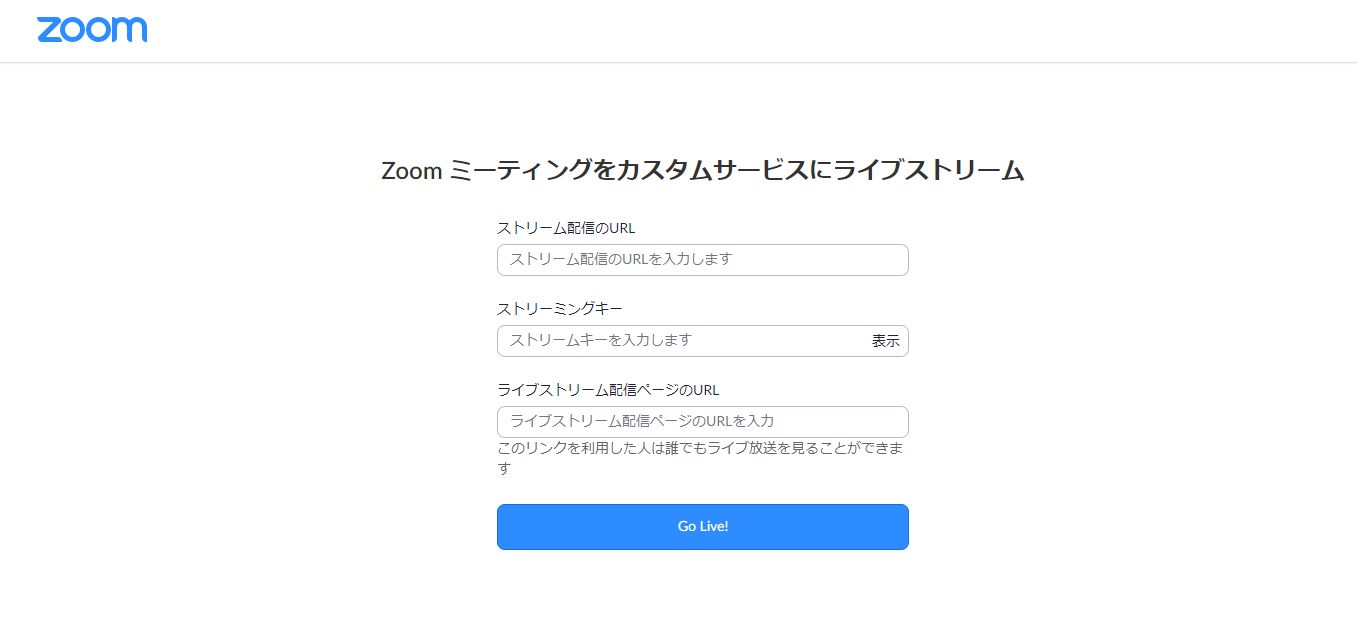Focus the ストリーミングキー input field

(680, 341)
